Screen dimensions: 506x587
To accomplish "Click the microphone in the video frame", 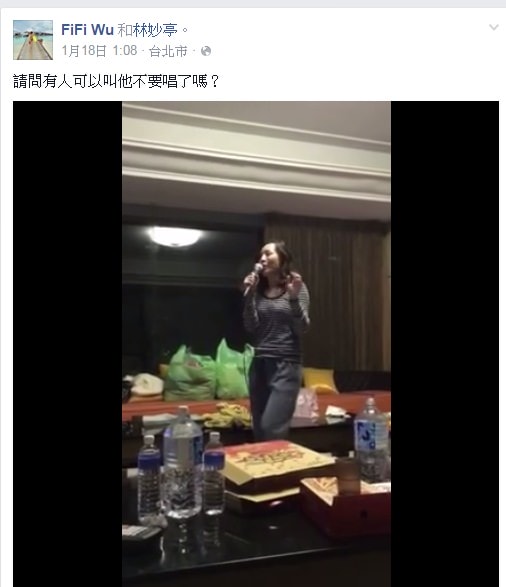I will 253,279.
